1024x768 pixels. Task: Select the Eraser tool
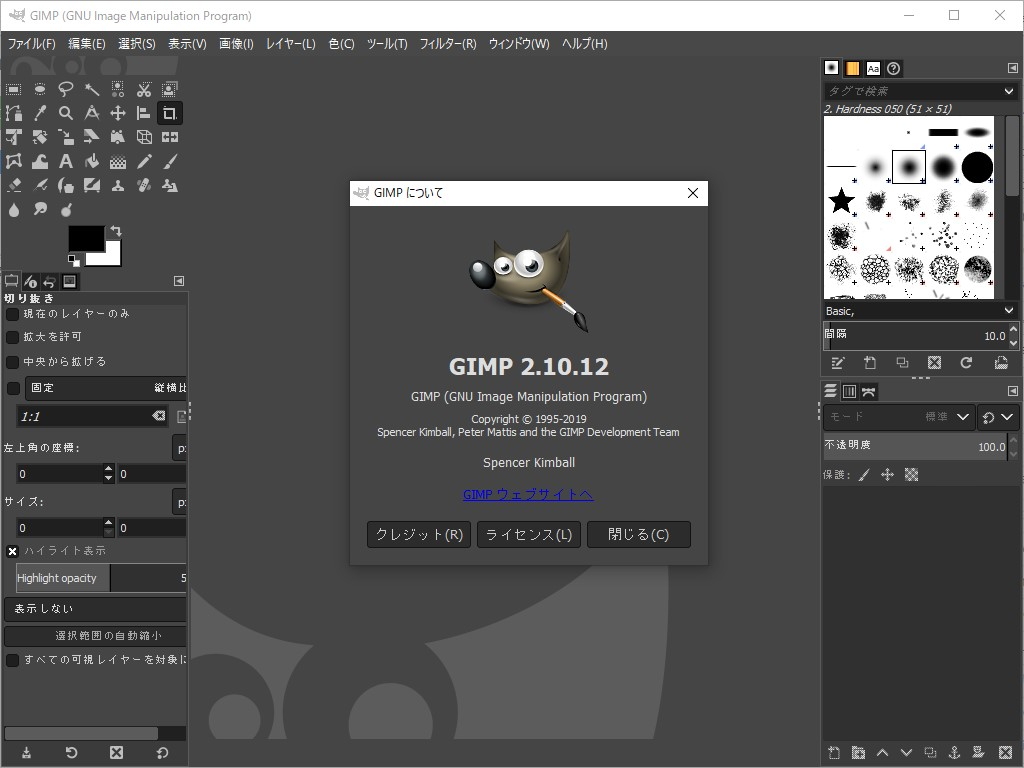tap(14, 185)
